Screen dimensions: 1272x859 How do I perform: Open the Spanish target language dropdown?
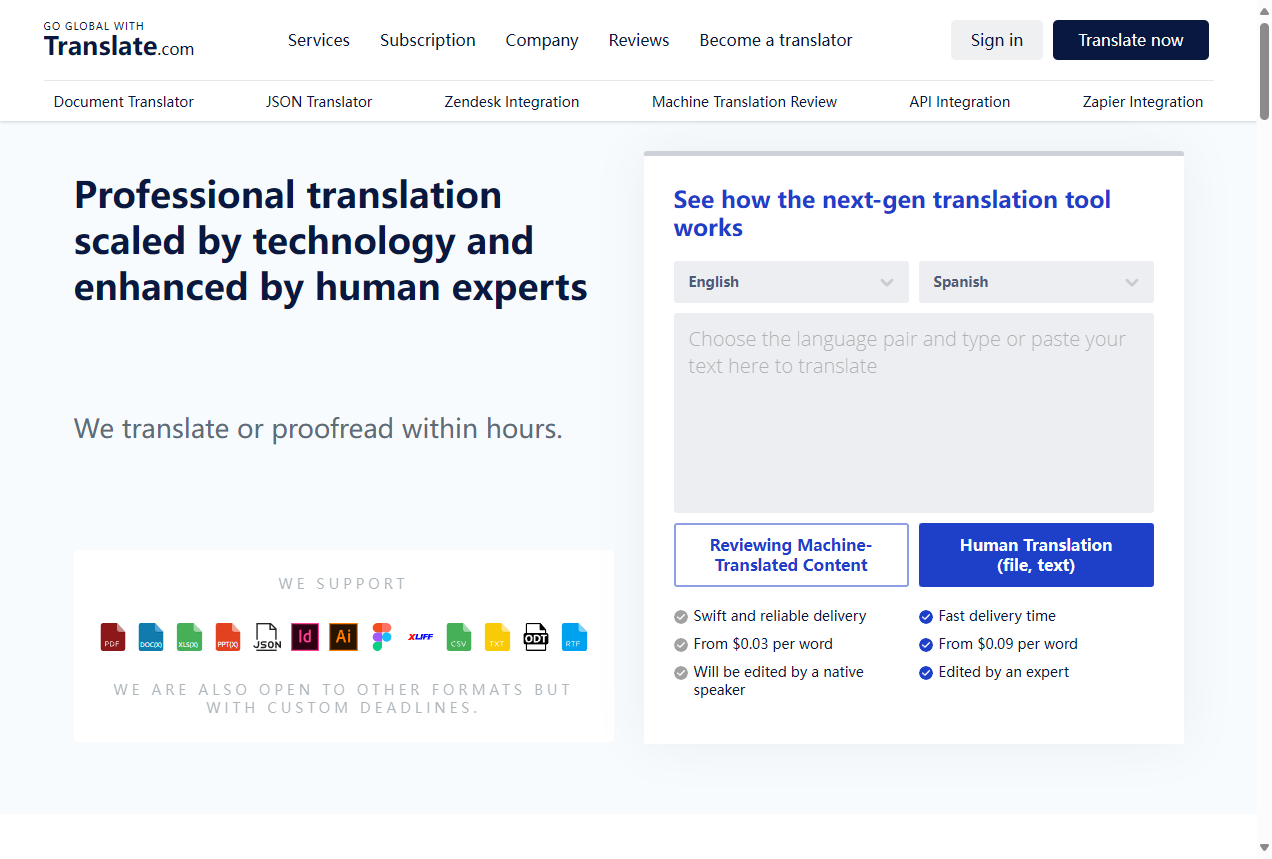pos(1036,282)
